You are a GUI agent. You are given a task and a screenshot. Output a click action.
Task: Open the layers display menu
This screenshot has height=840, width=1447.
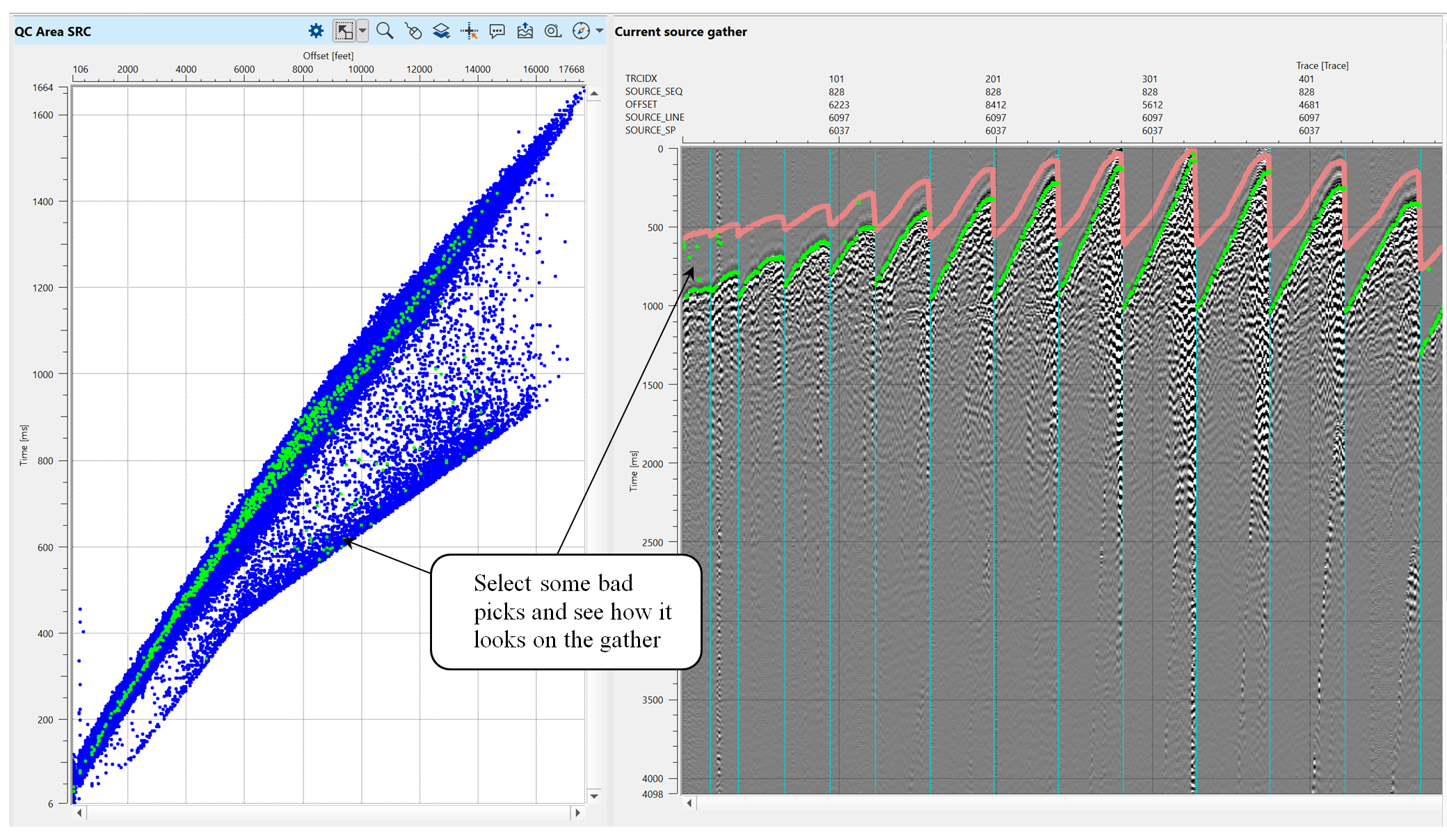441,31
